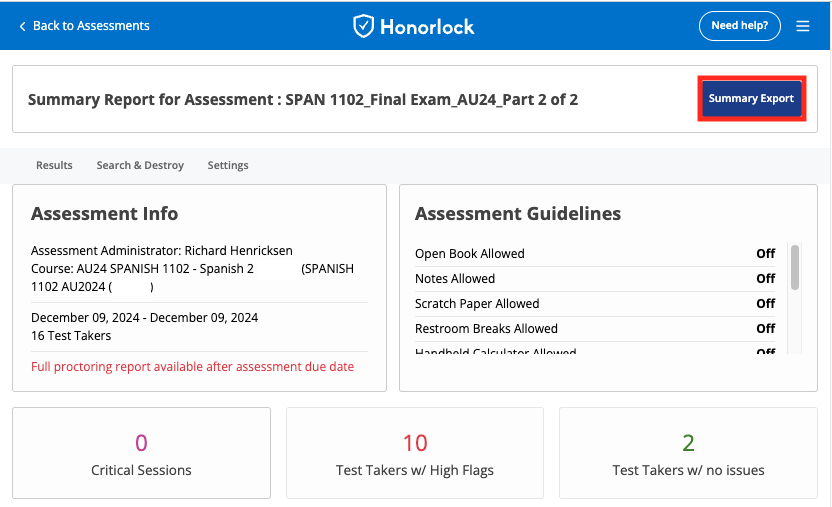Open the Search & Destroy tab
The height and width of the screenshot is (507, 832).
coord(140,165)
